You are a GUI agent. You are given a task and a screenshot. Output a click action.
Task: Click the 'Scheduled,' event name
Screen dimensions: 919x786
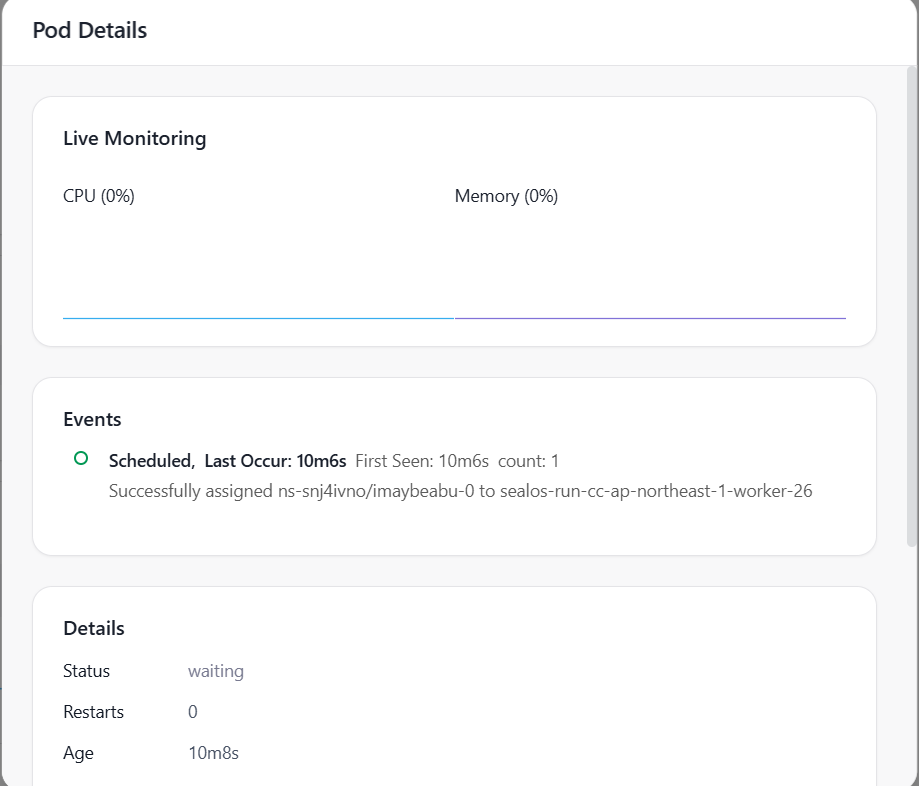pyautogui.click(x=152, y=461)
